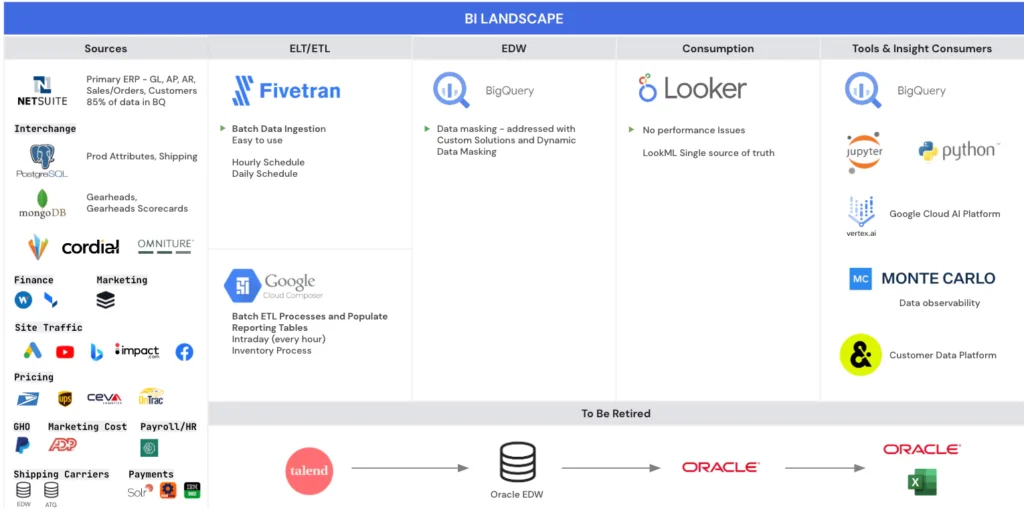1024x509 pixels.
Task: Click the middle Oracle logo in To Be Retired
Action: [x=720, y=467]
